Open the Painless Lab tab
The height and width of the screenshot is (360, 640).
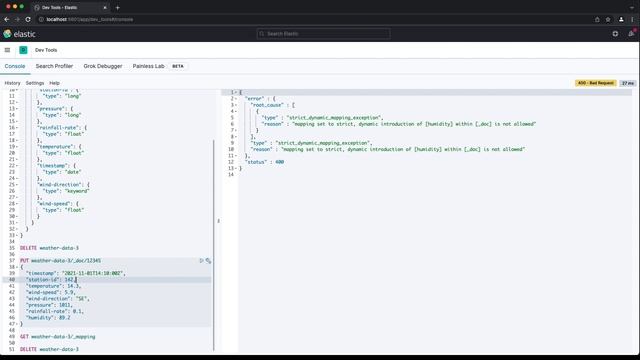tap(149, 66)
